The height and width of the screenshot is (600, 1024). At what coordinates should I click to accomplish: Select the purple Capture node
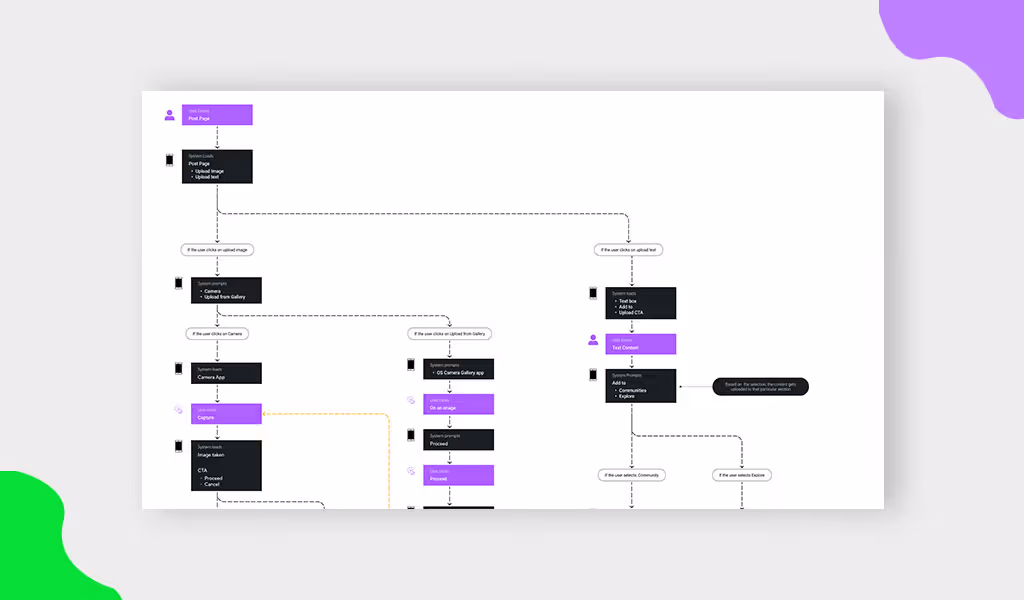click(x=227, y=414)
